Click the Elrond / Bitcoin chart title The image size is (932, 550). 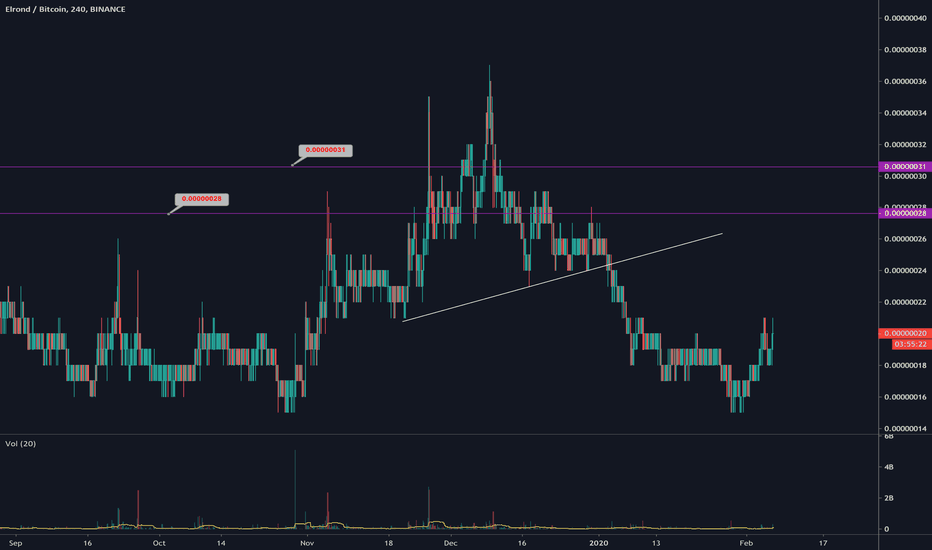pyautogui.click(x=65, y=9)
